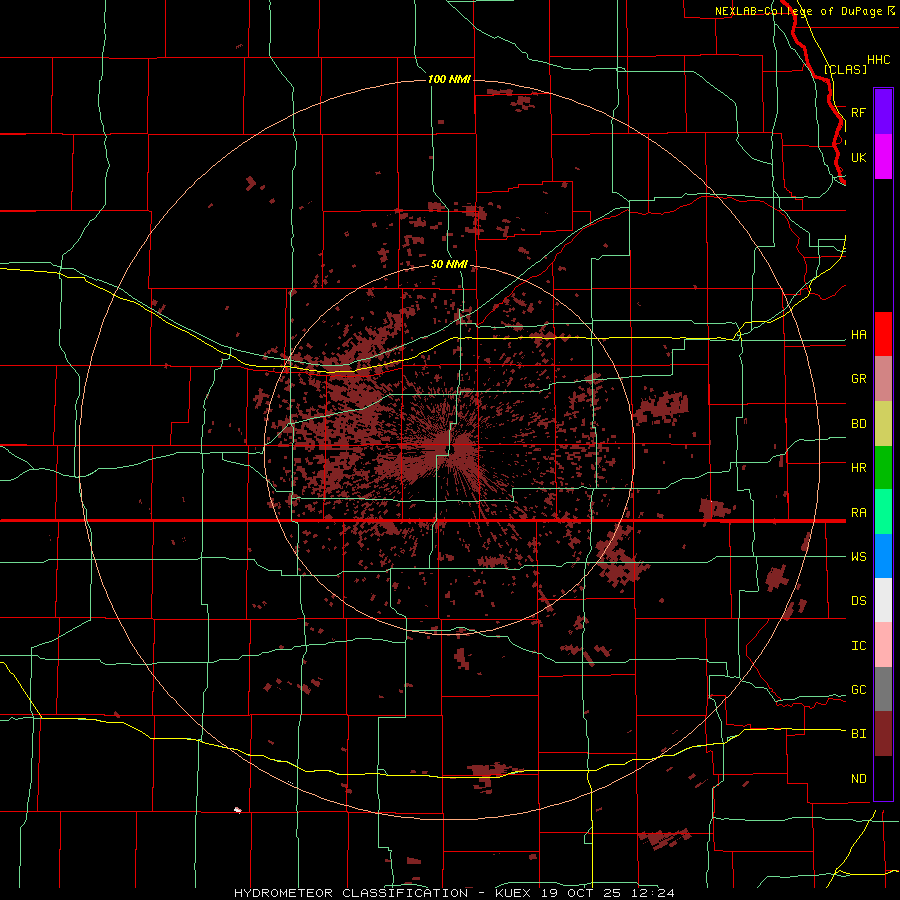Image resolution: width=900 pixels, height=900 pixels.
Task: Click the UK magenta legend swatch
Action: tap(883, 157)
